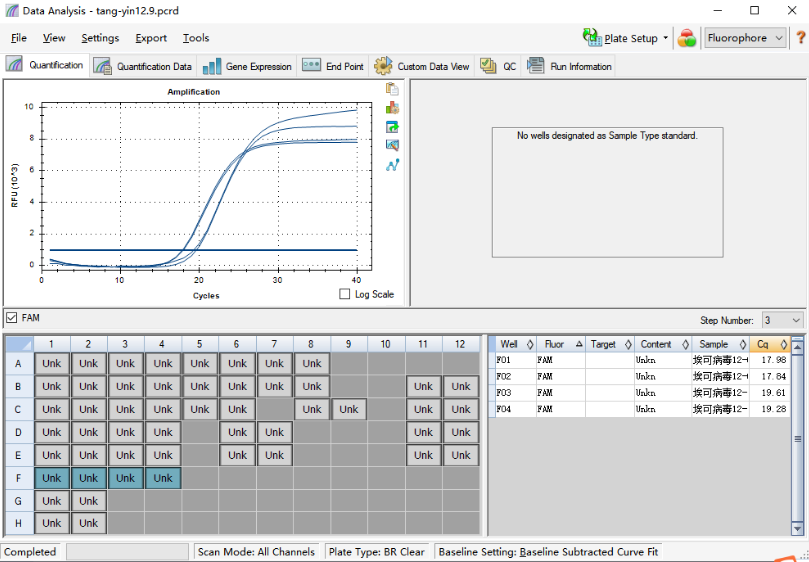Click the Quantification Data tab icon
This screenshot has height=562, width=809.
(102, 66)
